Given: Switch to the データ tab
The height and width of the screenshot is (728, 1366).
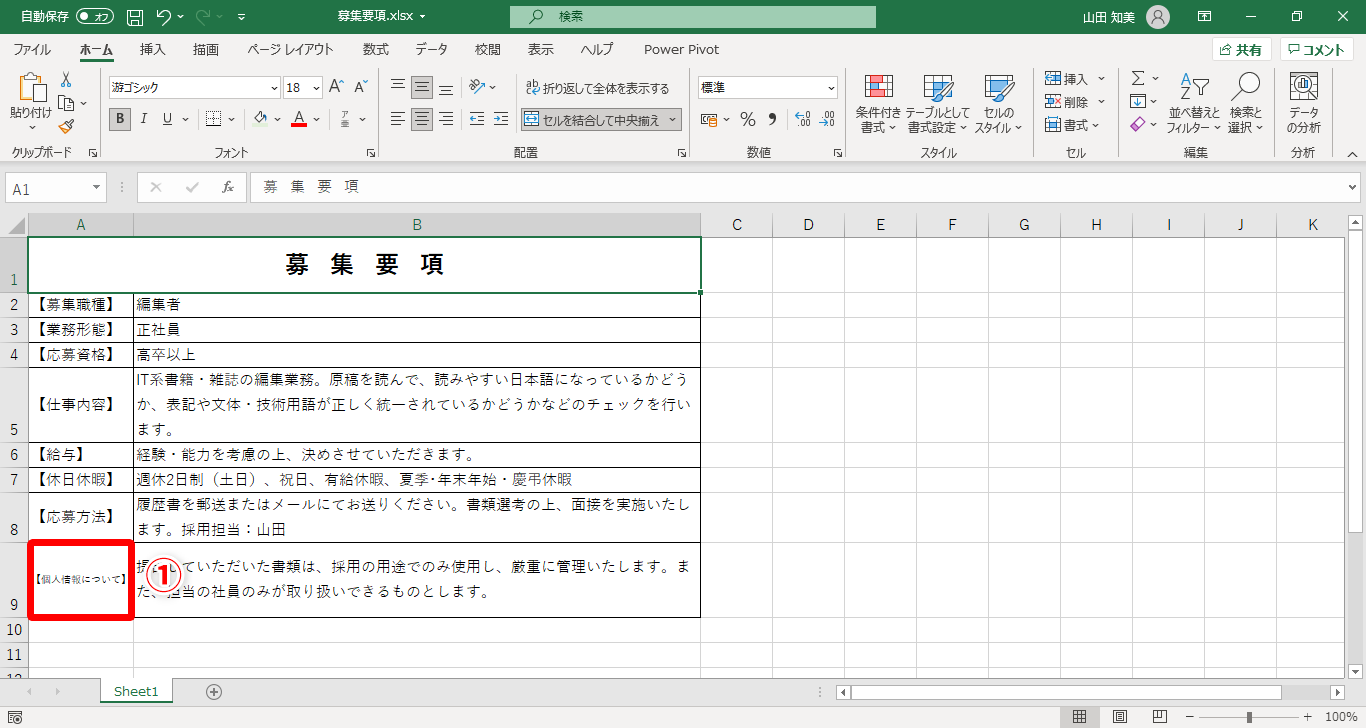Looking at the screenshot, I should [x=432, y=49].
